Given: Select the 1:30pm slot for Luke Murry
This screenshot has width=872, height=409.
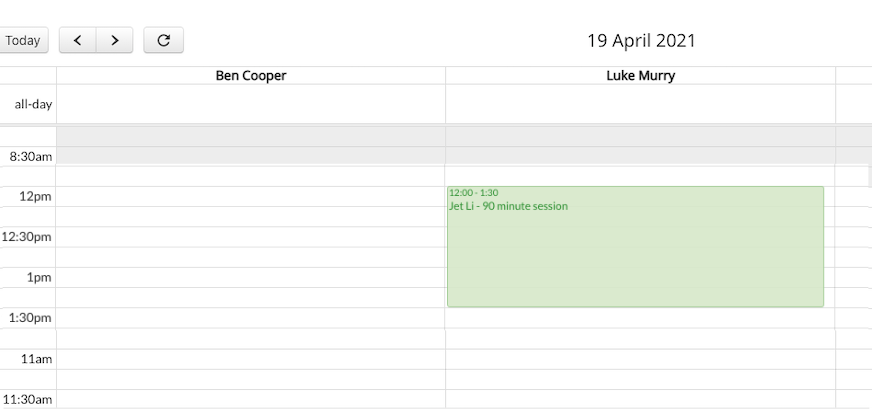Looking at the screenshot, I should [x=640, y=318].
